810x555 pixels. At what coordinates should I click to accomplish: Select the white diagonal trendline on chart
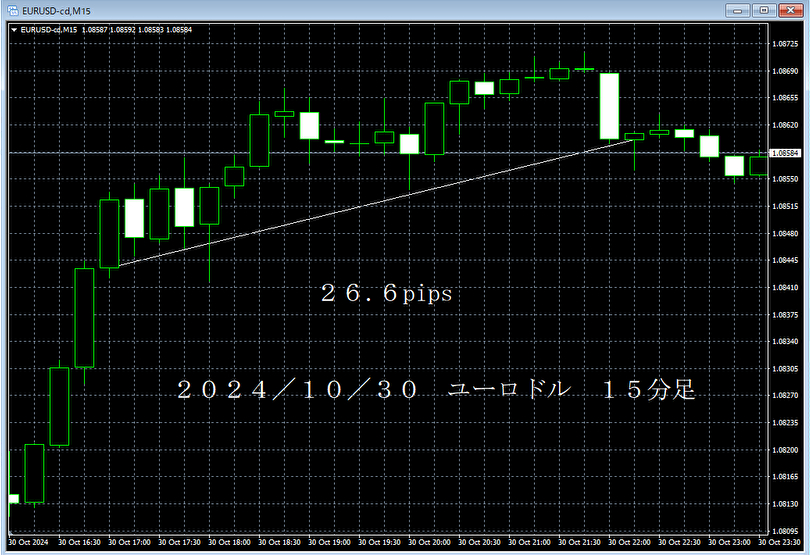(x=377, y=203)
